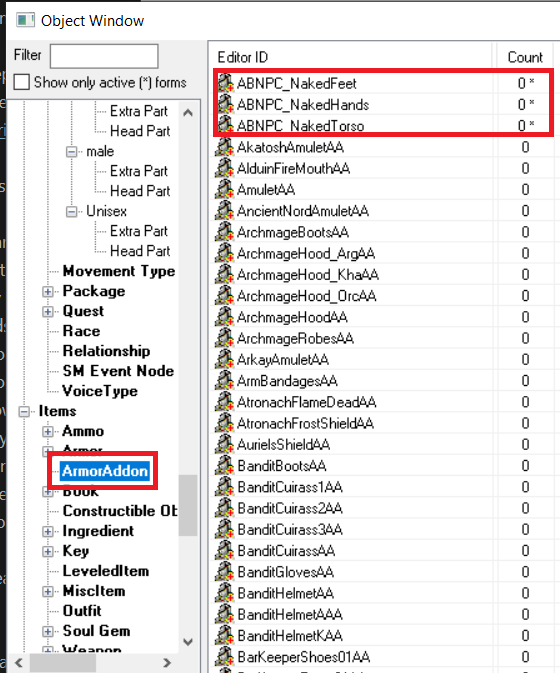
Task: Expand the Soul Gem category
Action: tap(48, 631)
